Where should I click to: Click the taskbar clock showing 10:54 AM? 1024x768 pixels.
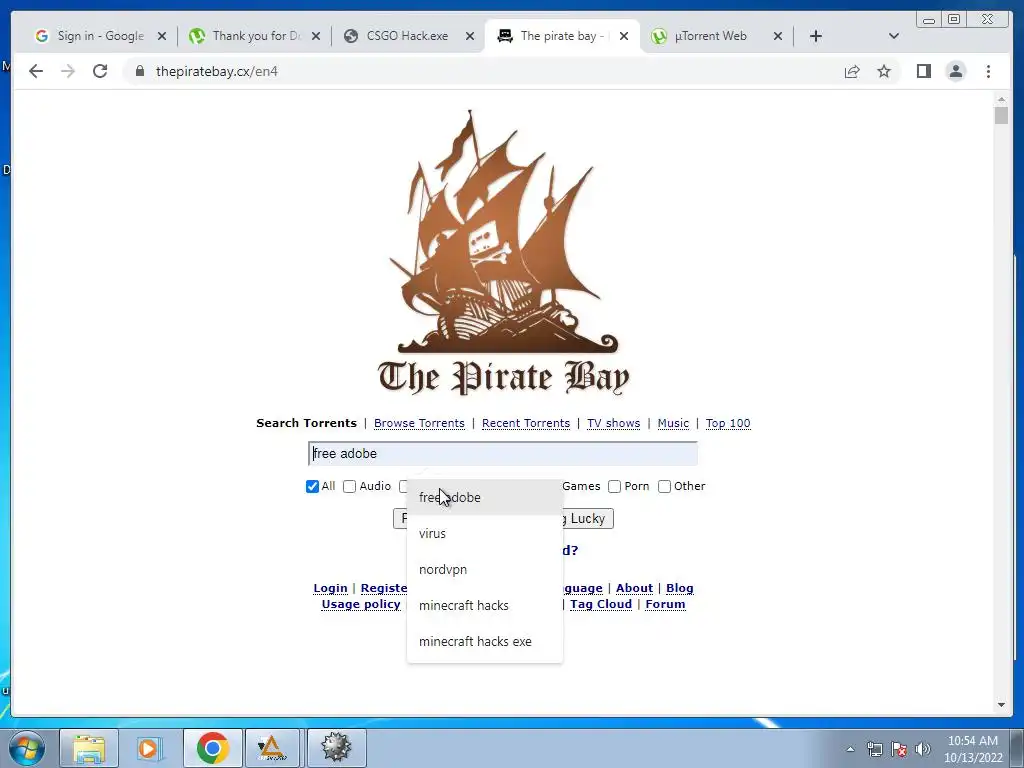[973, 749]
